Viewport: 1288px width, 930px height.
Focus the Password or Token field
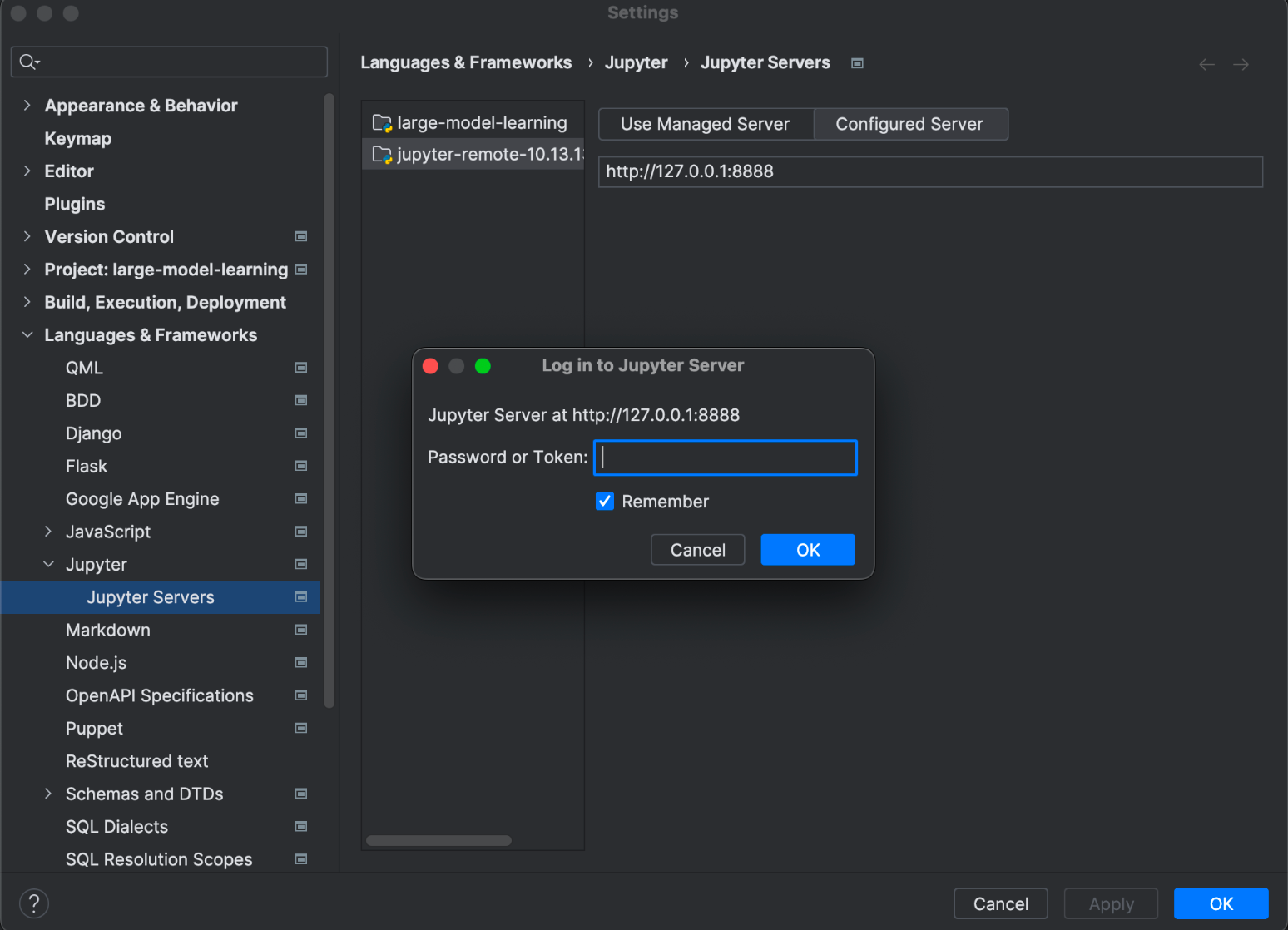726,458
